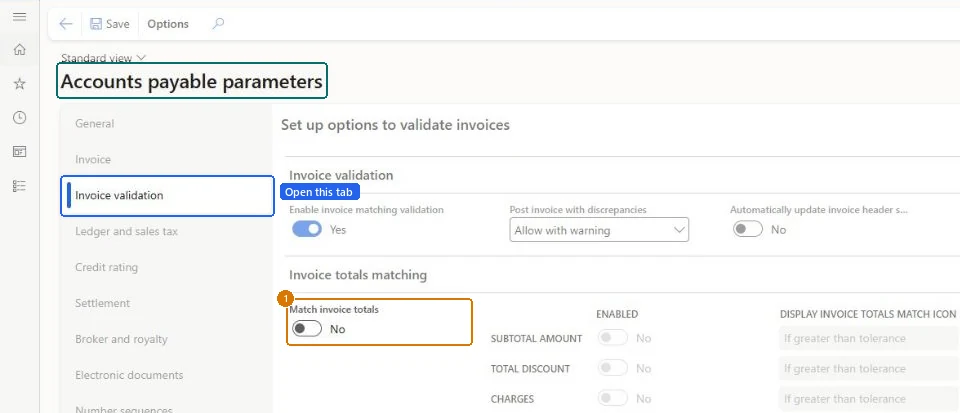The height and width of the screenshot is (413, 960).
Task: Open Subtotal amount match icon dropdown
Action: (869, 338)
